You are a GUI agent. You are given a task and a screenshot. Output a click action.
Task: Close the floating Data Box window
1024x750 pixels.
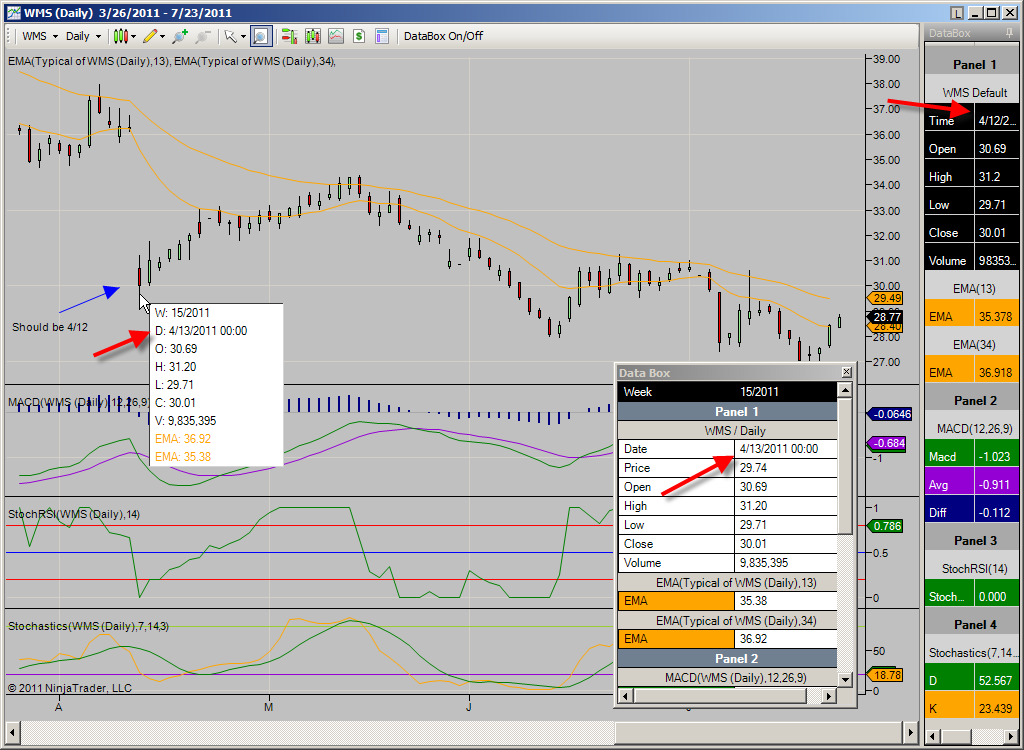point(846,372)
